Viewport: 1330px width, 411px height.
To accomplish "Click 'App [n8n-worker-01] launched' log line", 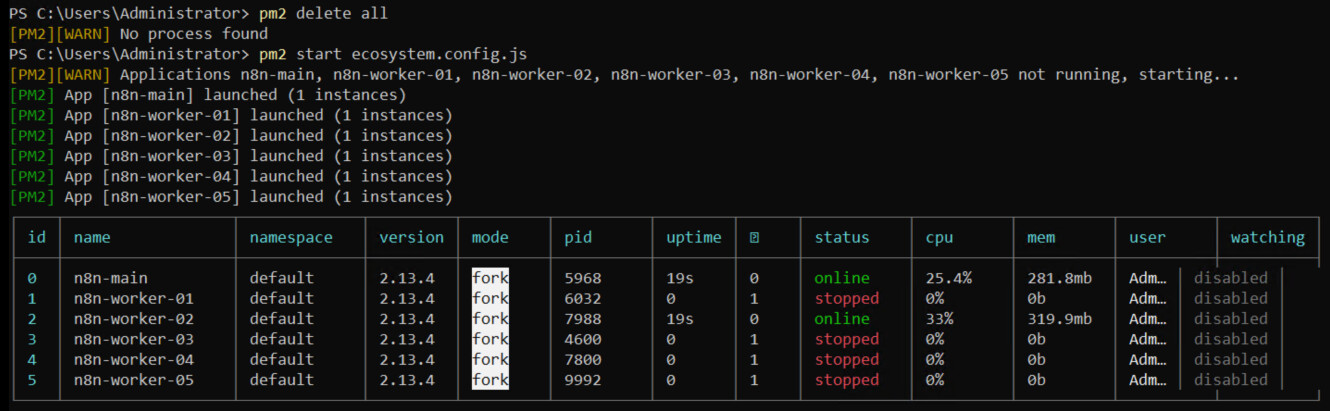I will click(229, 116).
